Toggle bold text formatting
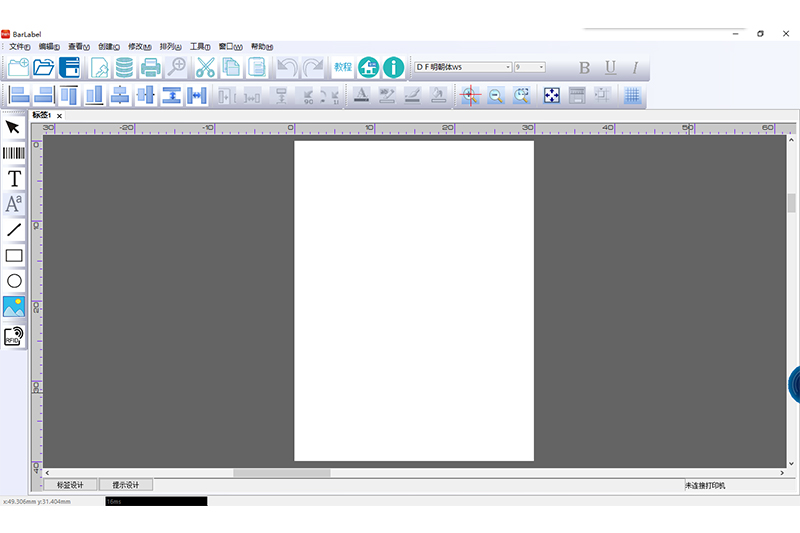 585,68
